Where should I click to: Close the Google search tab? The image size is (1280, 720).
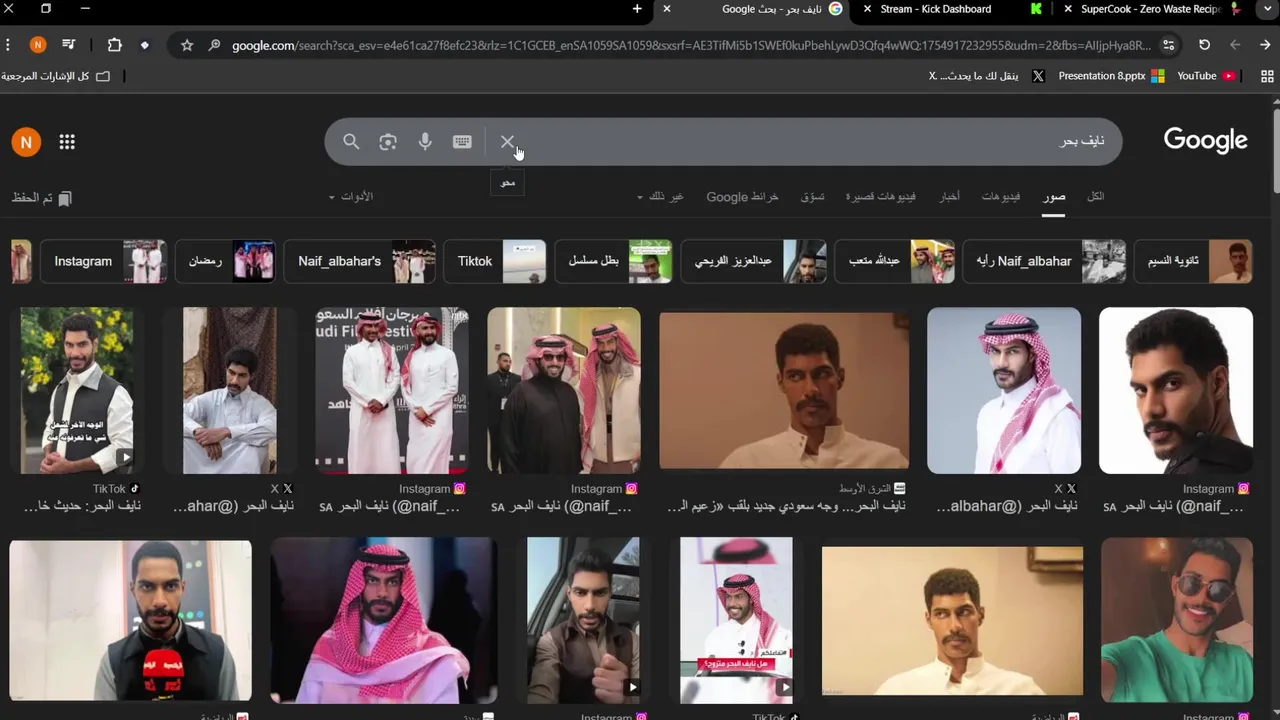click(667, 9)
